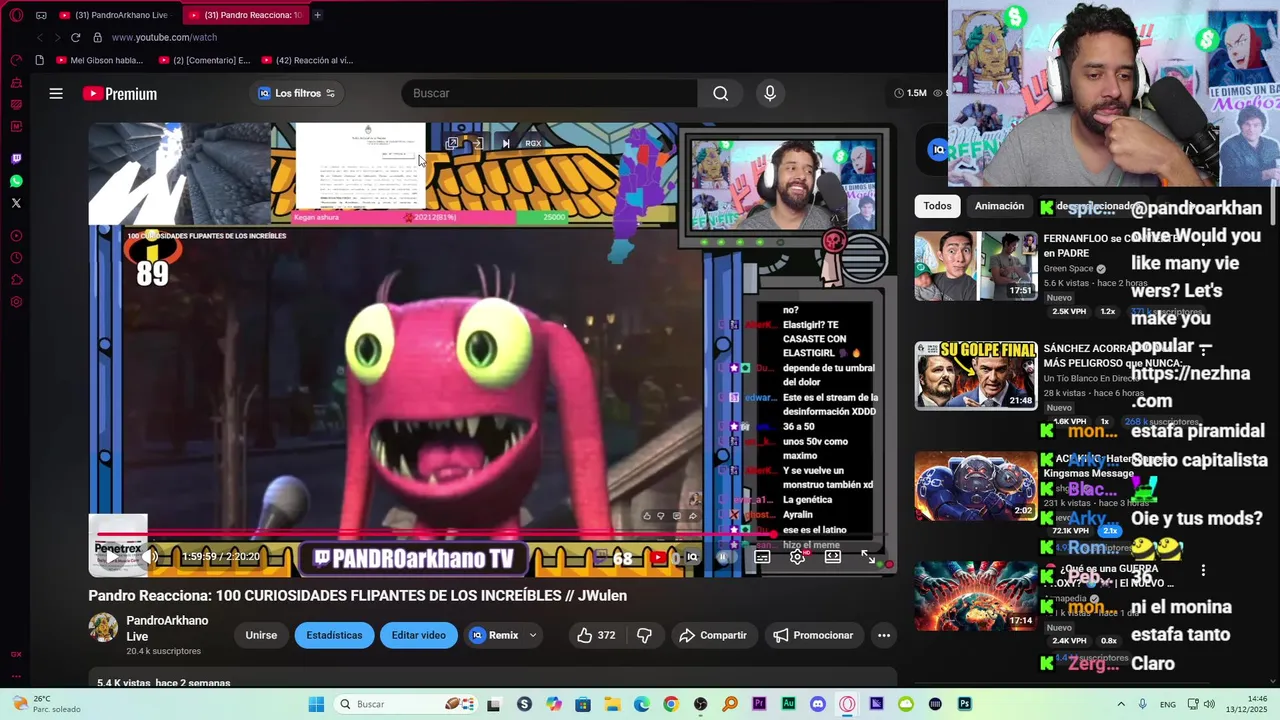Viewport: 1280px width, 720px height.
Task: Like the video with 372 thumbs up
Action: point(596,635)
